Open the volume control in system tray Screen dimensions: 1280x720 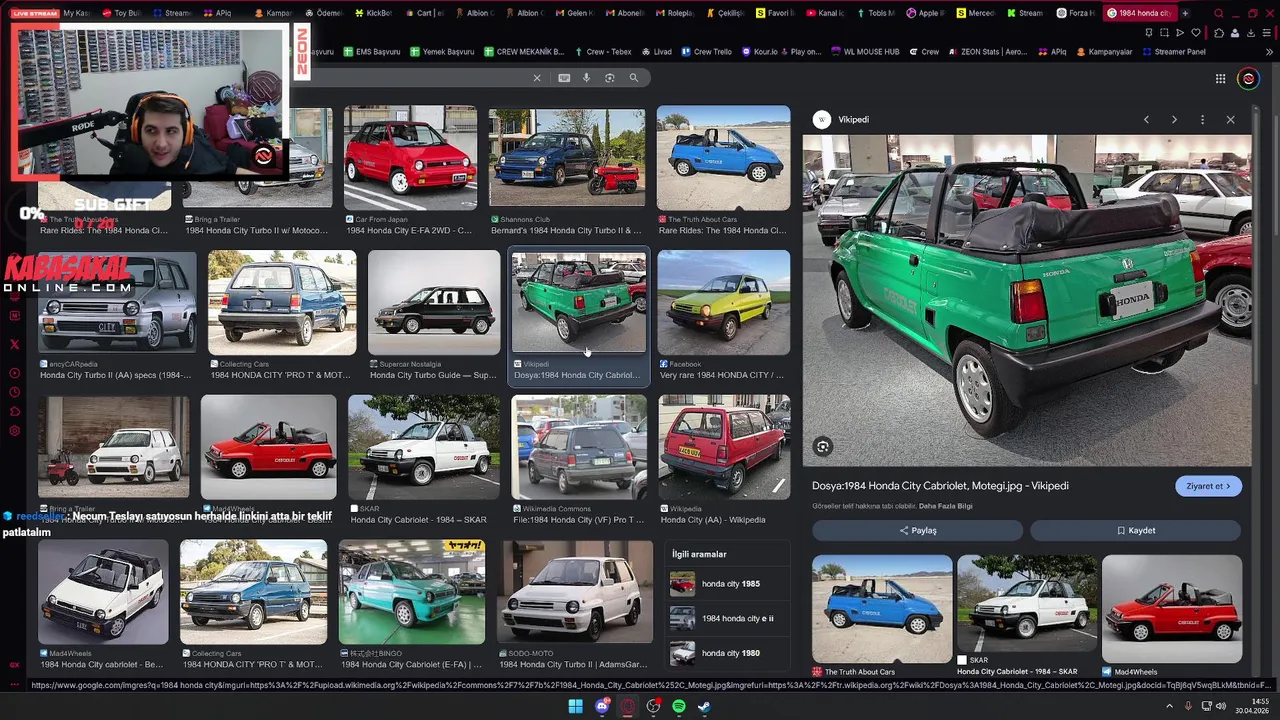click(1221, 707)
